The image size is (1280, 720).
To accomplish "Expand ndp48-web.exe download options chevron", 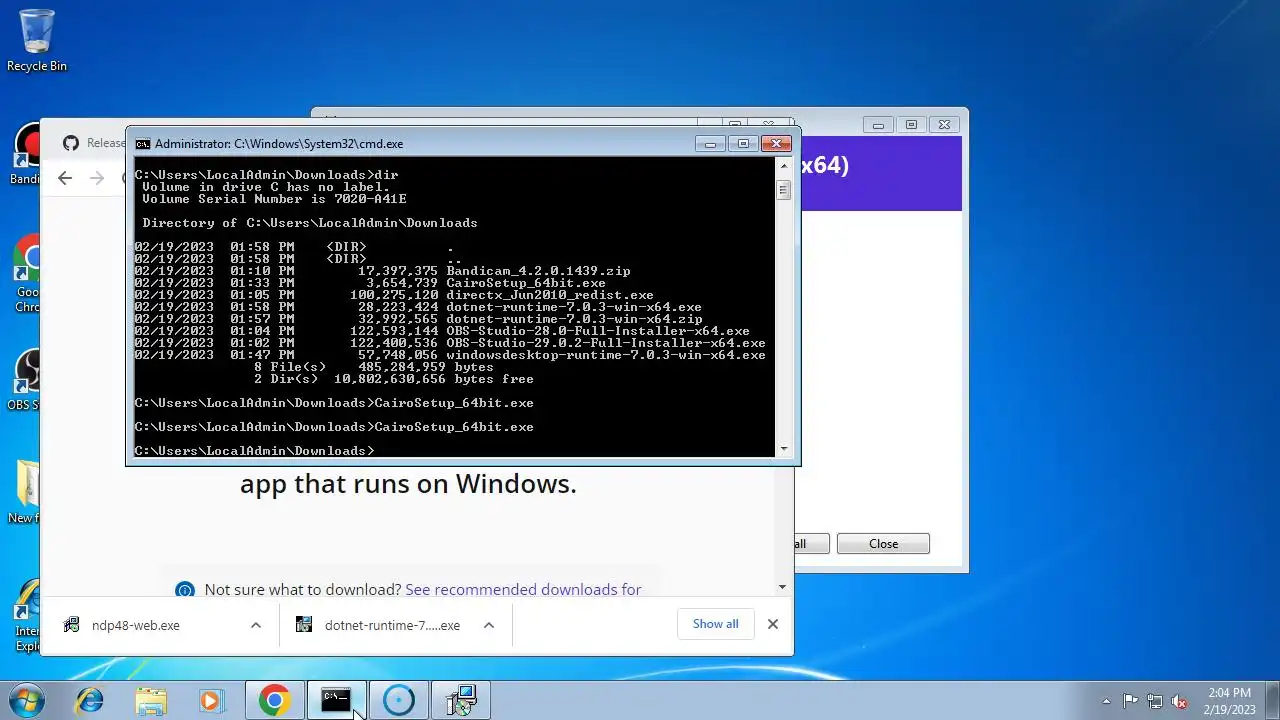I will click(256, 625).
